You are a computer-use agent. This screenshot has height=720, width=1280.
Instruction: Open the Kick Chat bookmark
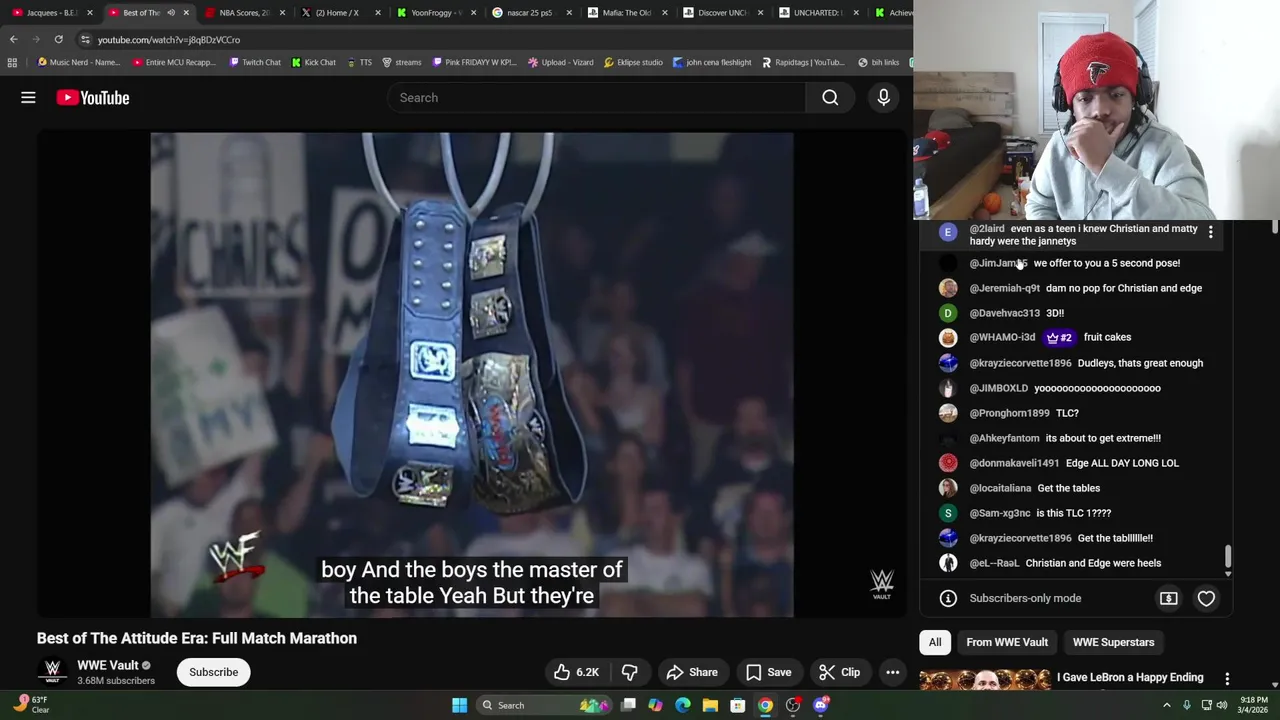pos(313,62)
